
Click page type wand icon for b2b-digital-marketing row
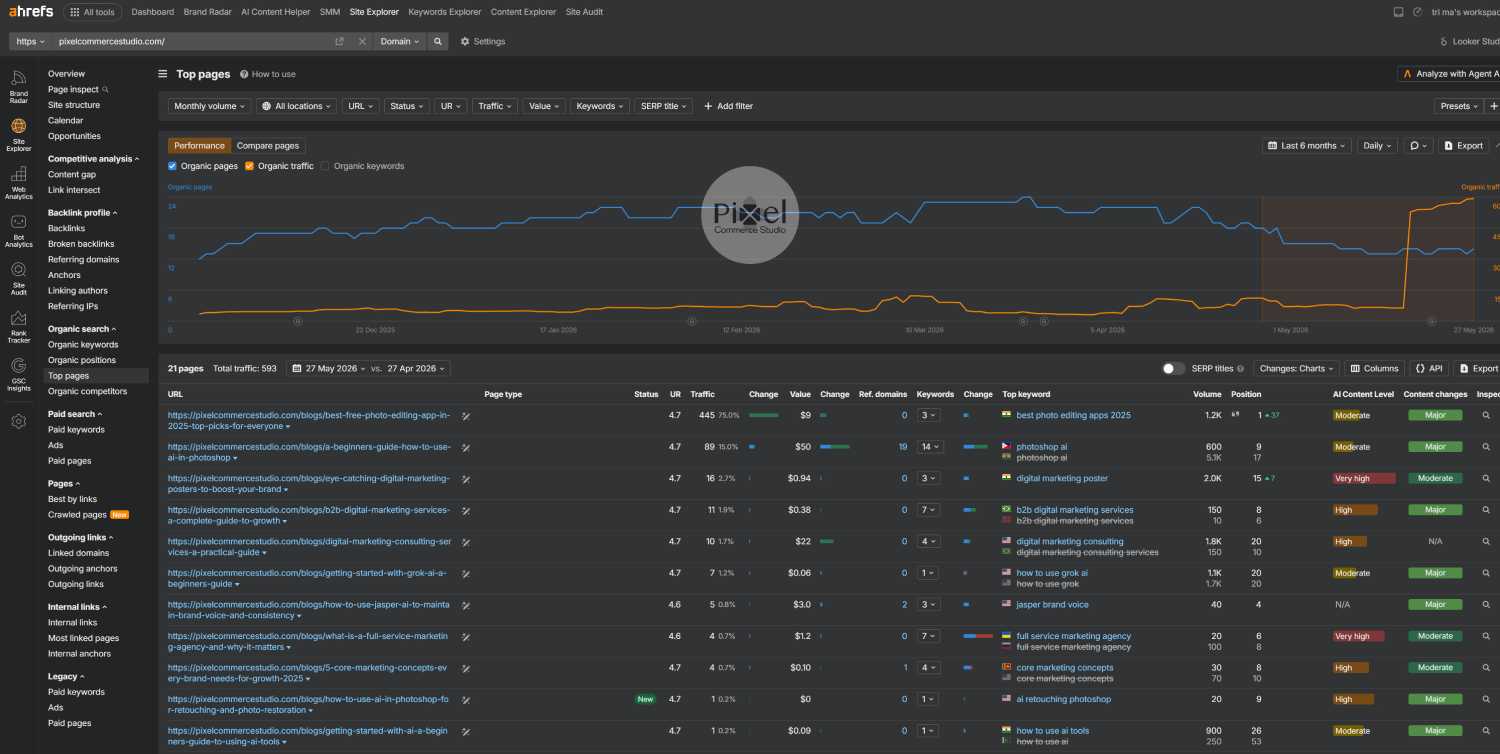[x=466, y=510]
